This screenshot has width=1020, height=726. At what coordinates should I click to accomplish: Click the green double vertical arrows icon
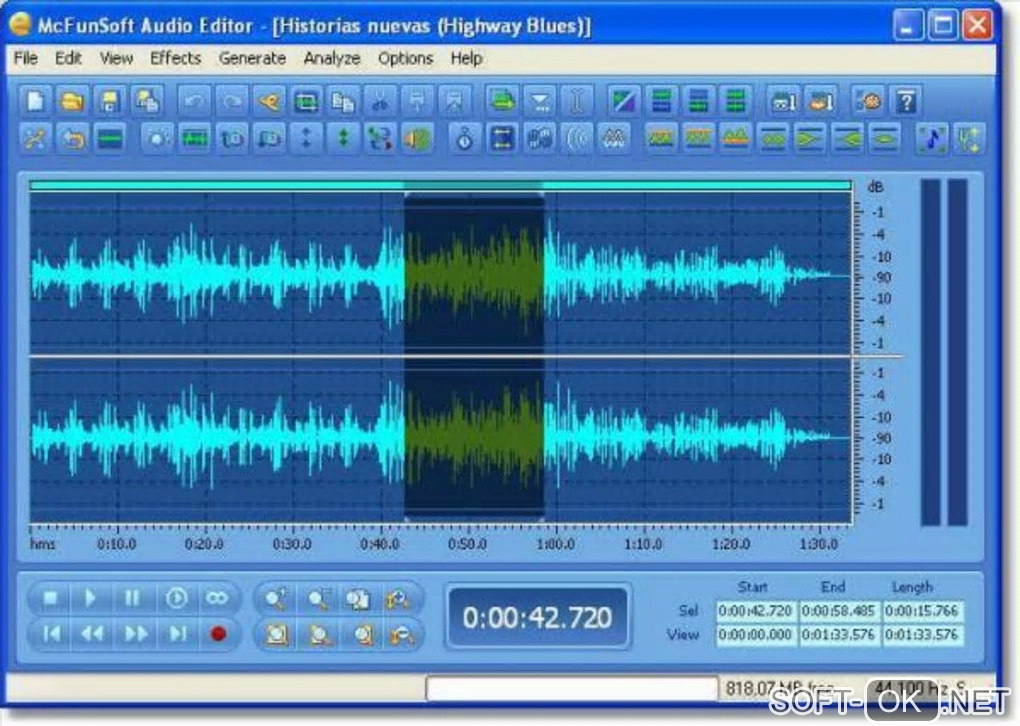tap(343, 139)
